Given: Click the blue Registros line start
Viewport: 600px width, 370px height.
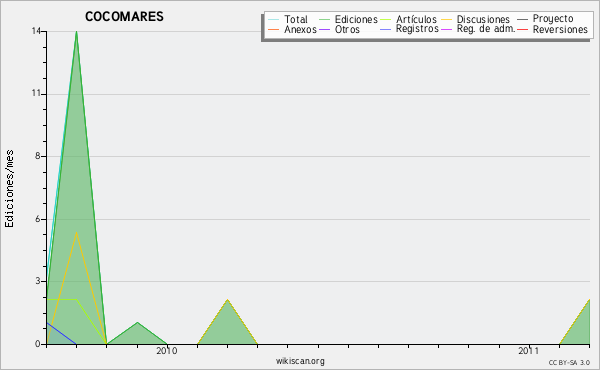Looking at the screenshot, I should click(x=47, y=323).
